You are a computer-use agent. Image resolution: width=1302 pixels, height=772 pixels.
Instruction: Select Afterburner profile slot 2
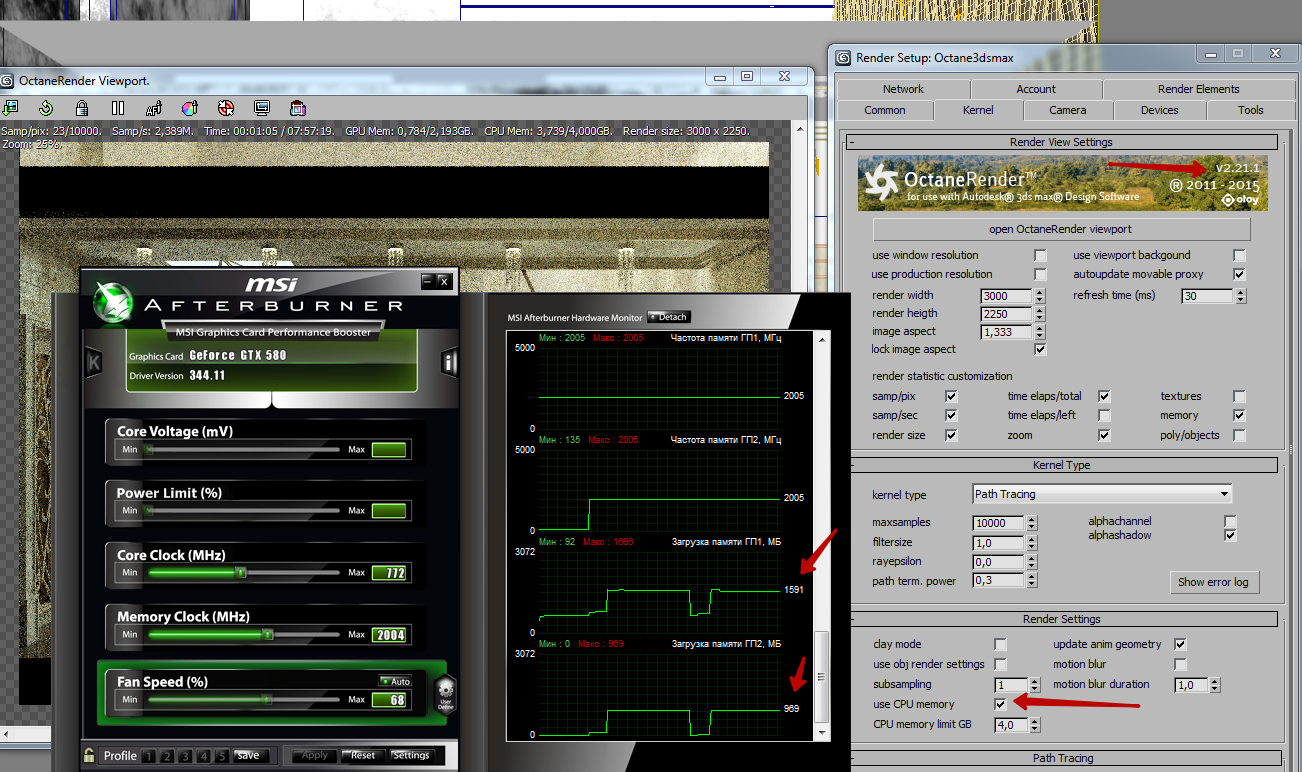tap(165, 756)
